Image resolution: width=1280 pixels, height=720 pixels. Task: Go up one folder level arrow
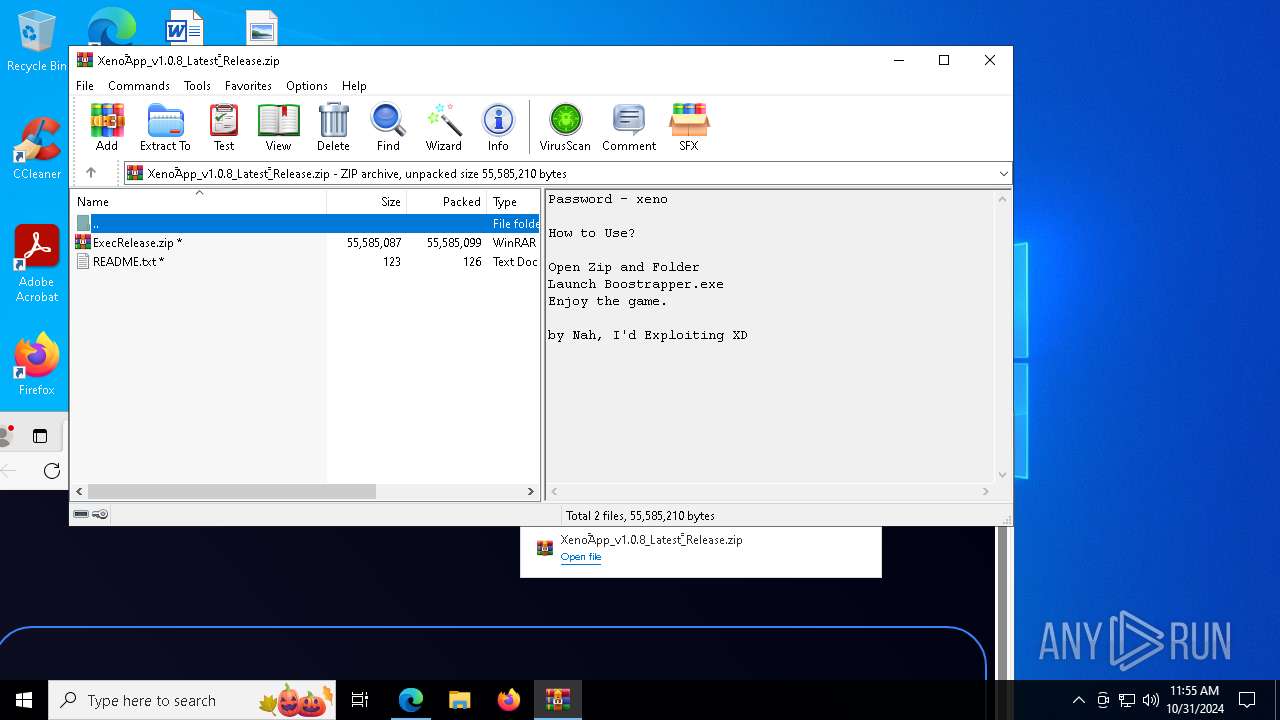(91, 173)
